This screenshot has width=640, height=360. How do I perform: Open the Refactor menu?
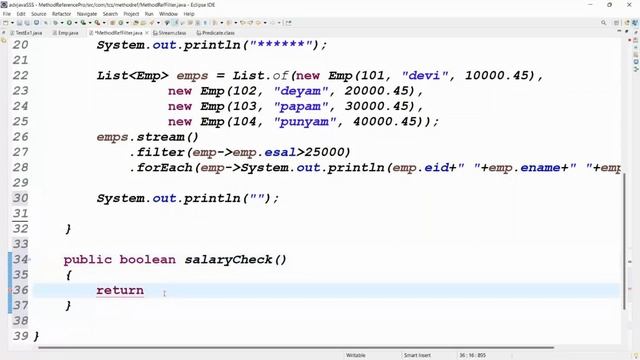pyautogui.click(x=61, y=14)
